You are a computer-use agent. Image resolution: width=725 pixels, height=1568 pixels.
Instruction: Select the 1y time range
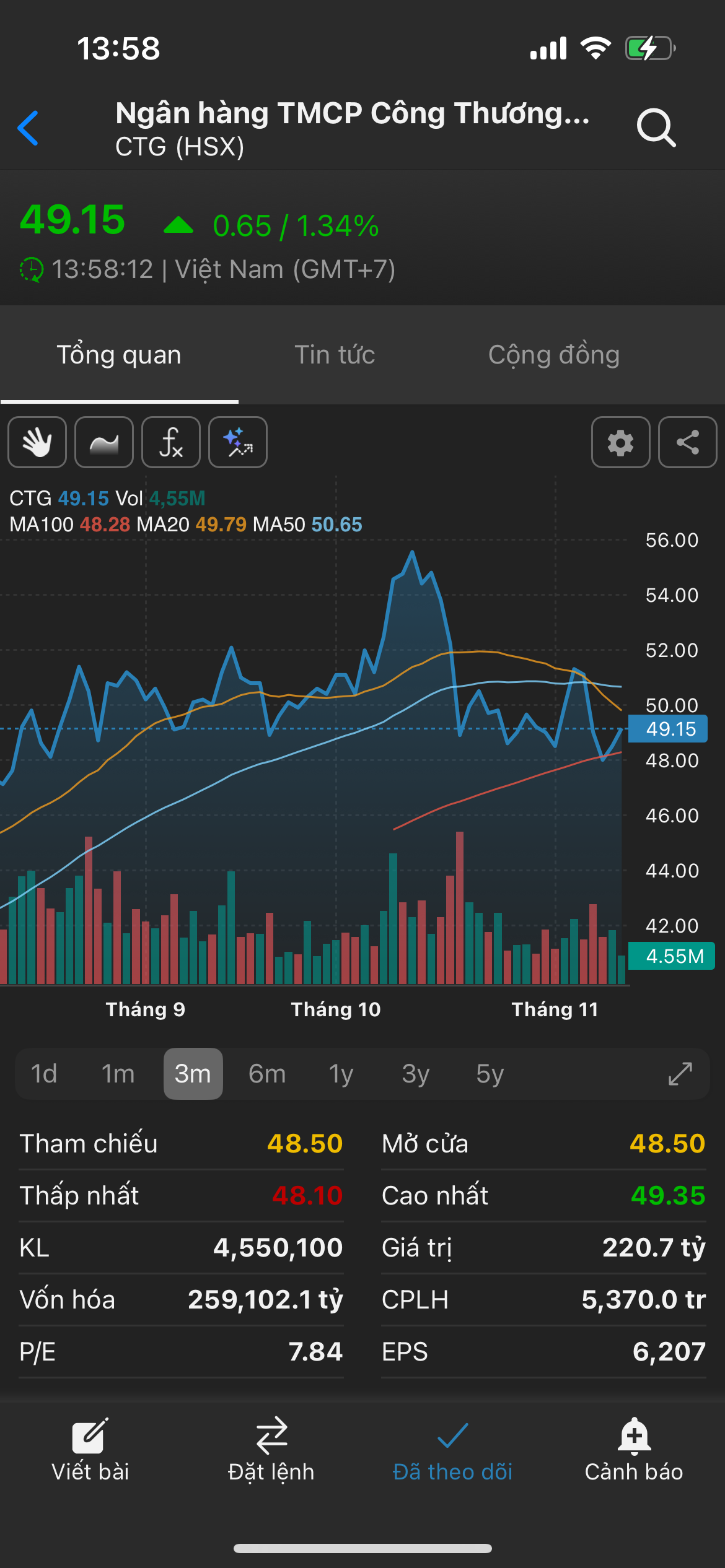pos(341,1074)
